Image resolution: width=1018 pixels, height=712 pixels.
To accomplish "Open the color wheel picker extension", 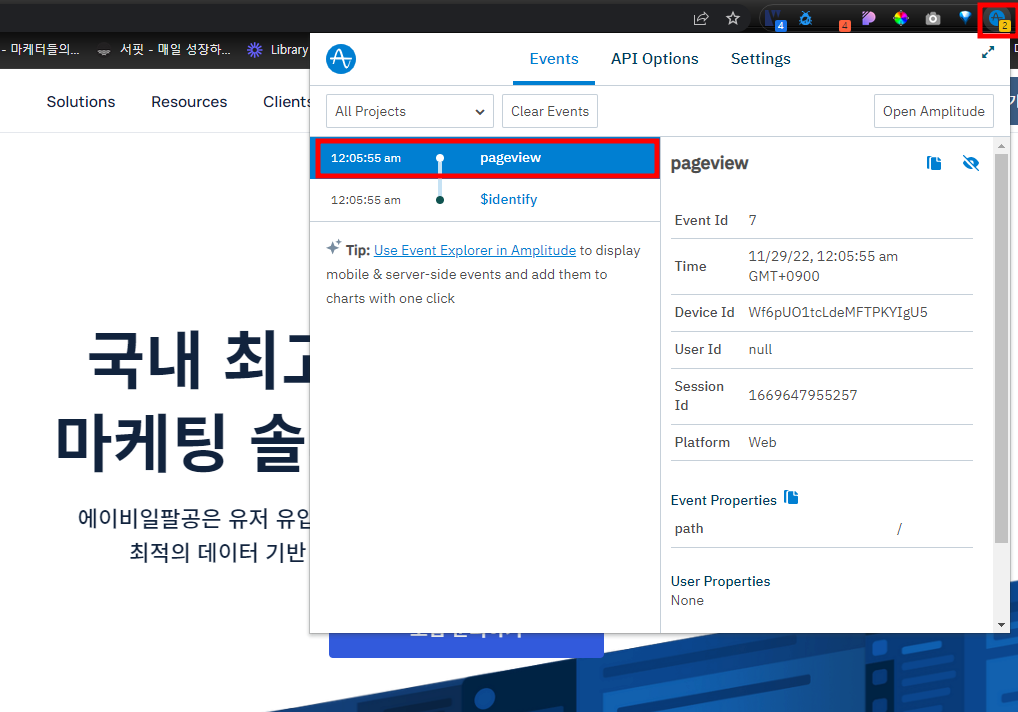I will [900, 18].
